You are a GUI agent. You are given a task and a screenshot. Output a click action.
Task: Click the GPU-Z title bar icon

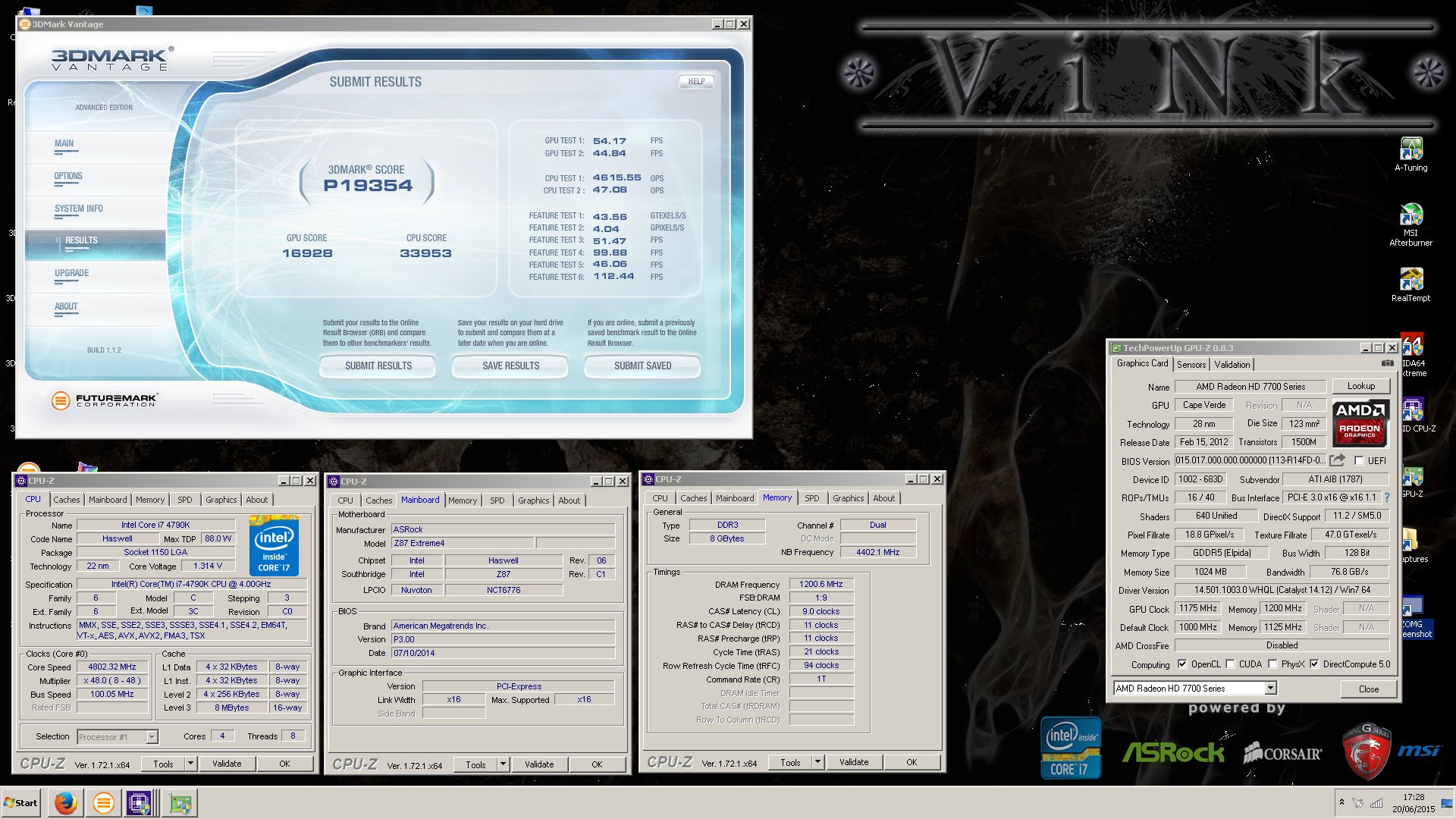tap(1116, 348)
